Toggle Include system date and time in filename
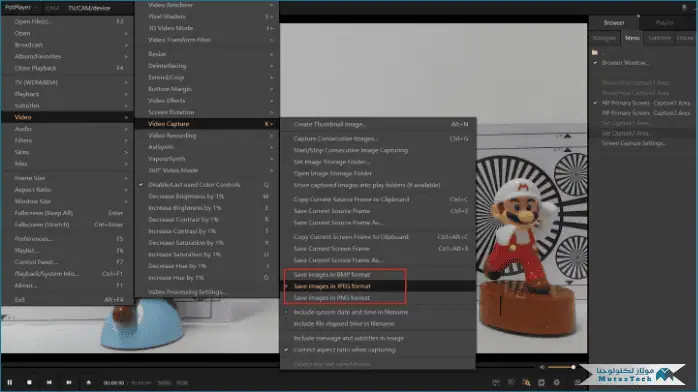Image resolution: width=698 pixels, height=392 pixels. pos(378,312)
